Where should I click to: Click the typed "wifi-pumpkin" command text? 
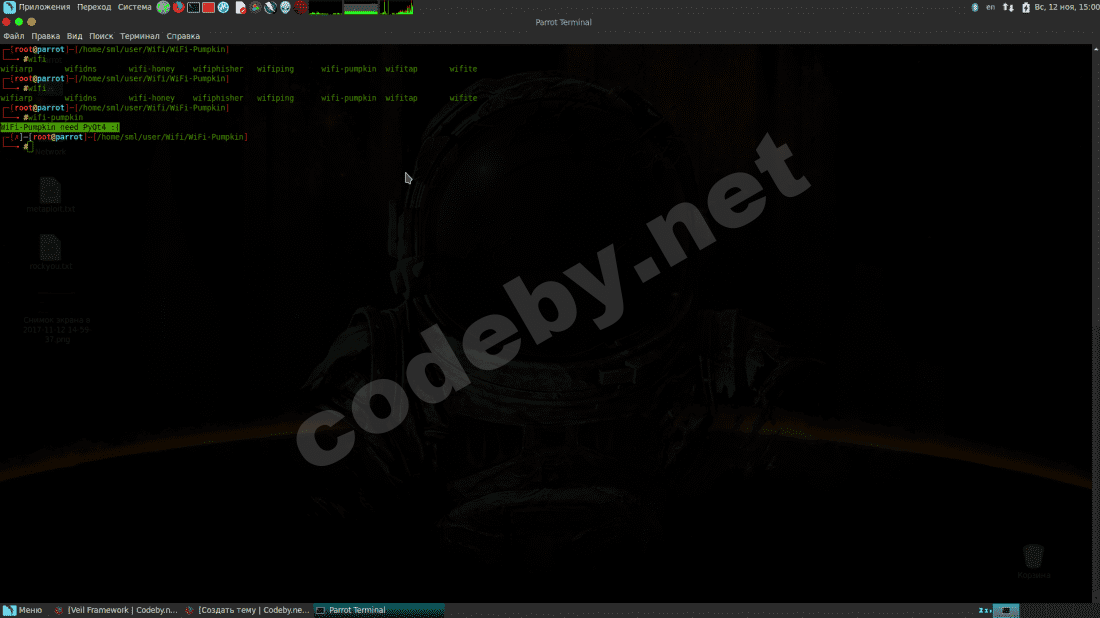tap(55, 117)
